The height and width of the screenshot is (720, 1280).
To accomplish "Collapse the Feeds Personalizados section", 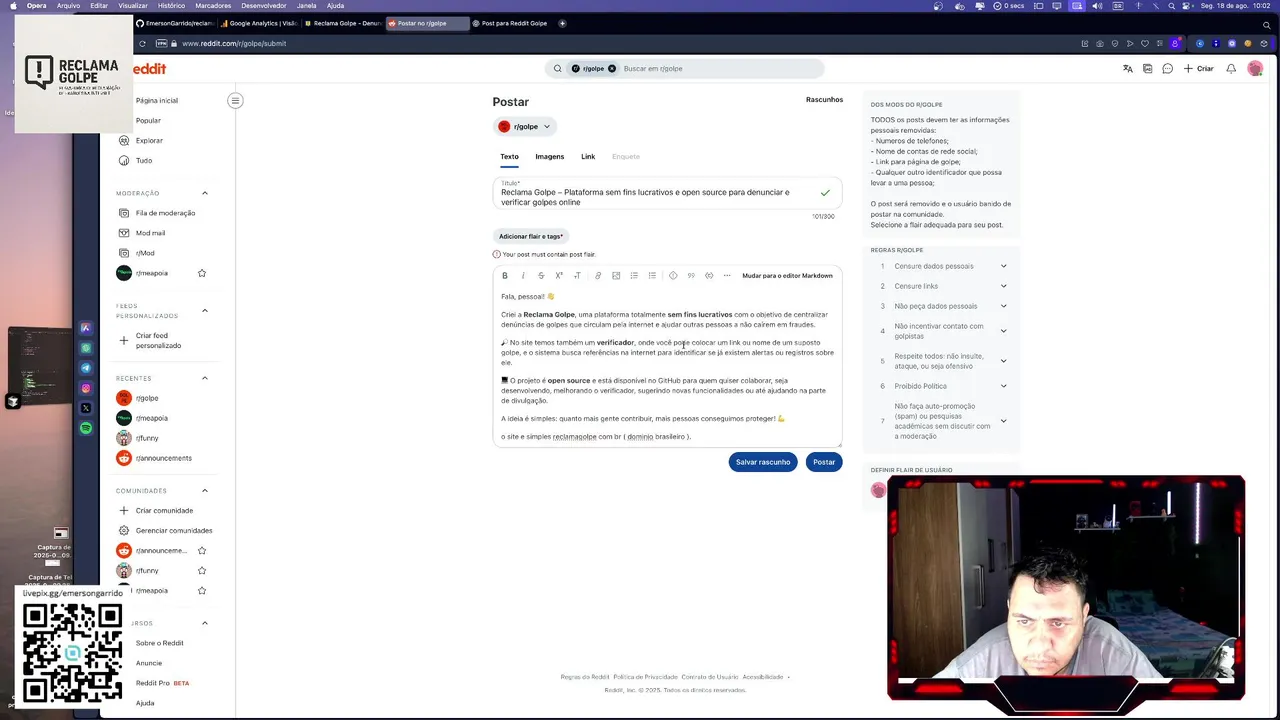I will coord(205,311).
